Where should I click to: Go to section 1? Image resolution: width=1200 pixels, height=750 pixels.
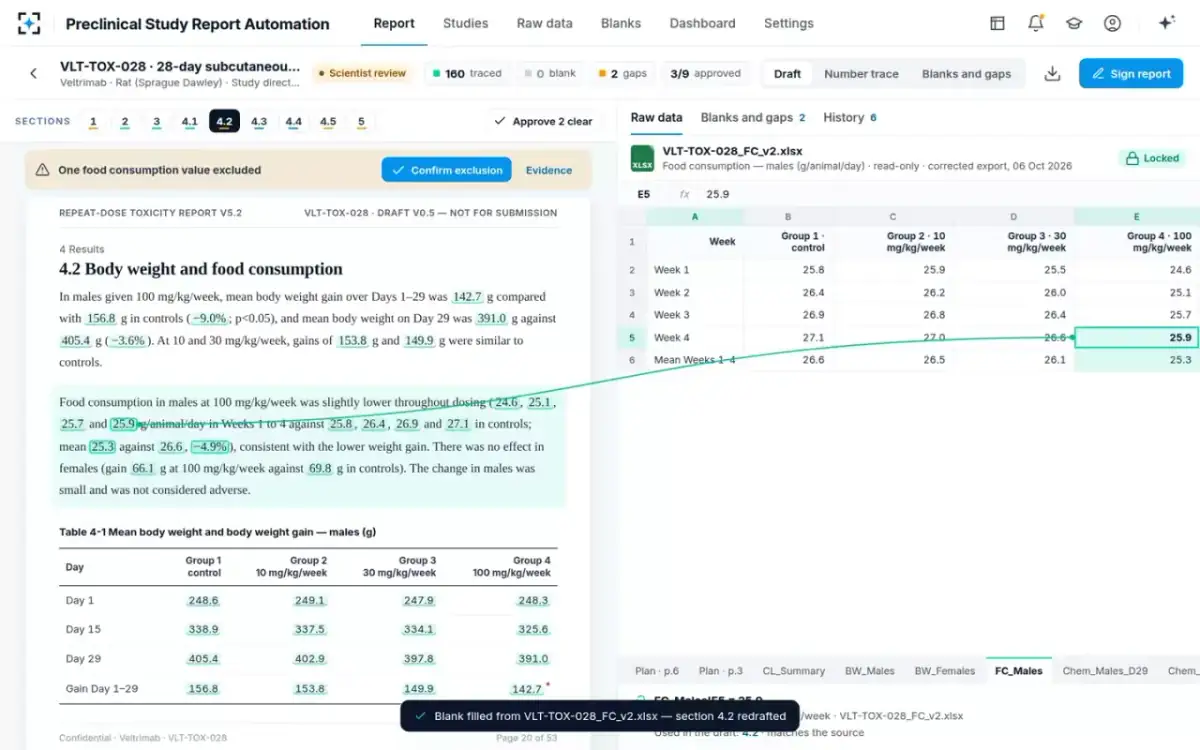point(93,122)
